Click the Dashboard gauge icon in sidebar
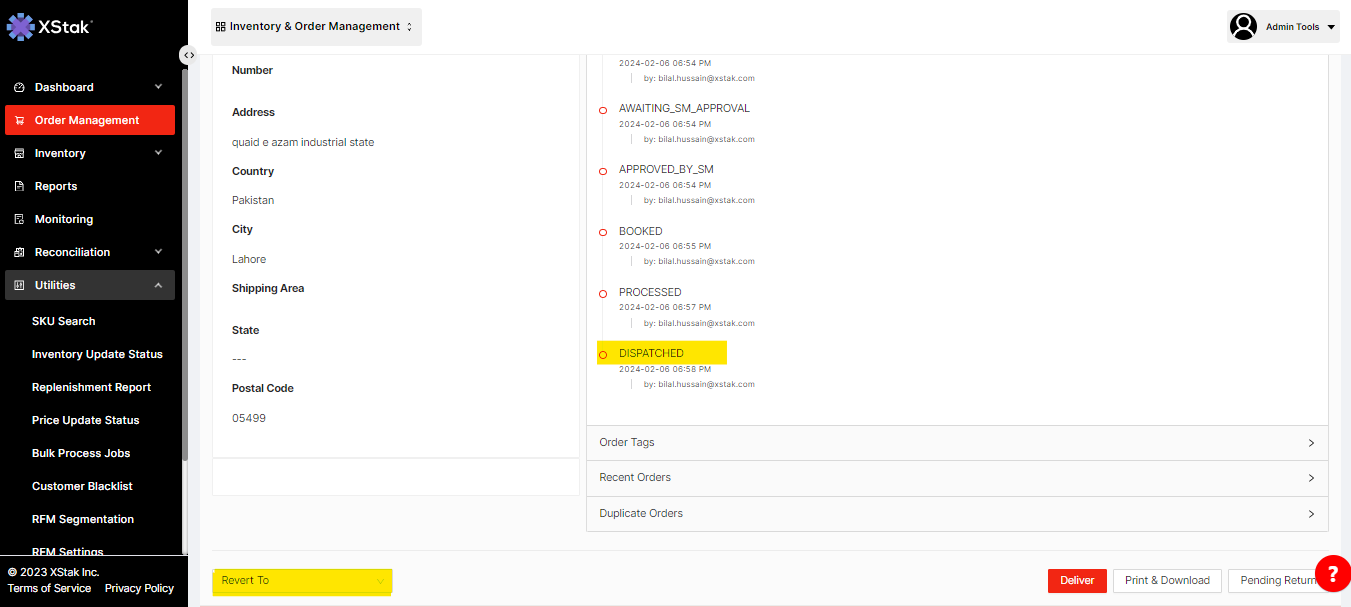Screen dimensions: 1351x607 pyautogui.click(x=19, y=87)
